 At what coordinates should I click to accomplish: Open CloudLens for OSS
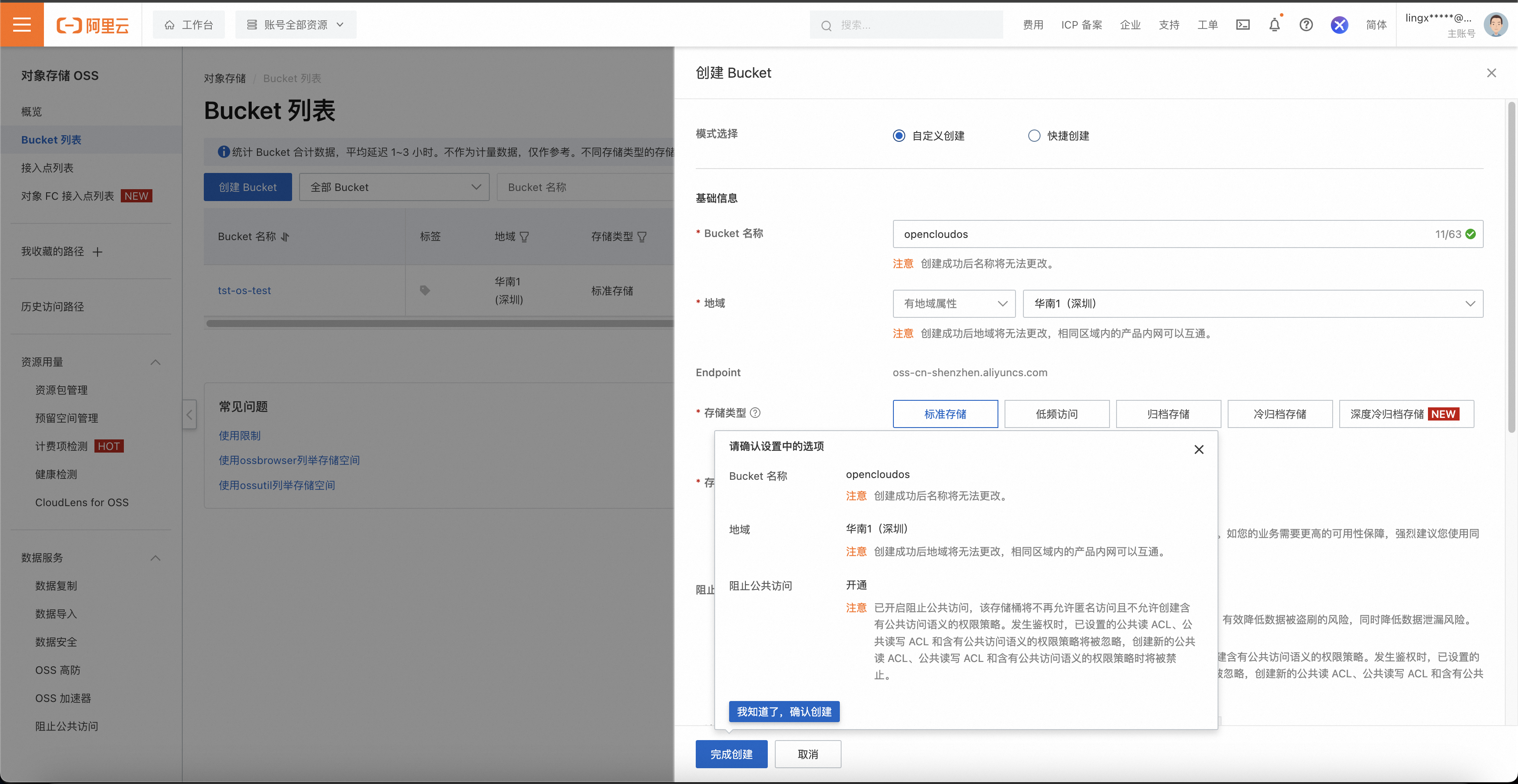[x=81, y=503]
